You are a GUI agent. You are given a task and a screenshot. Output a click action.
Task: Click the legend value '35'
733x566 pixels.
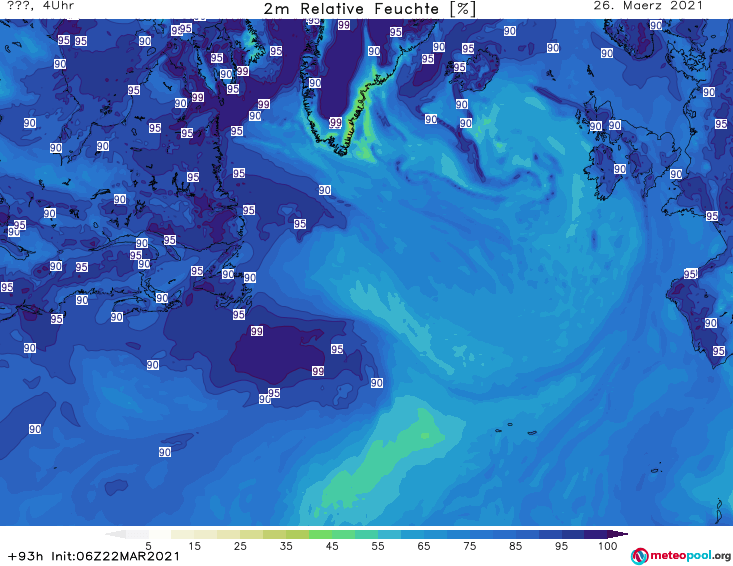tap(286, 546)
